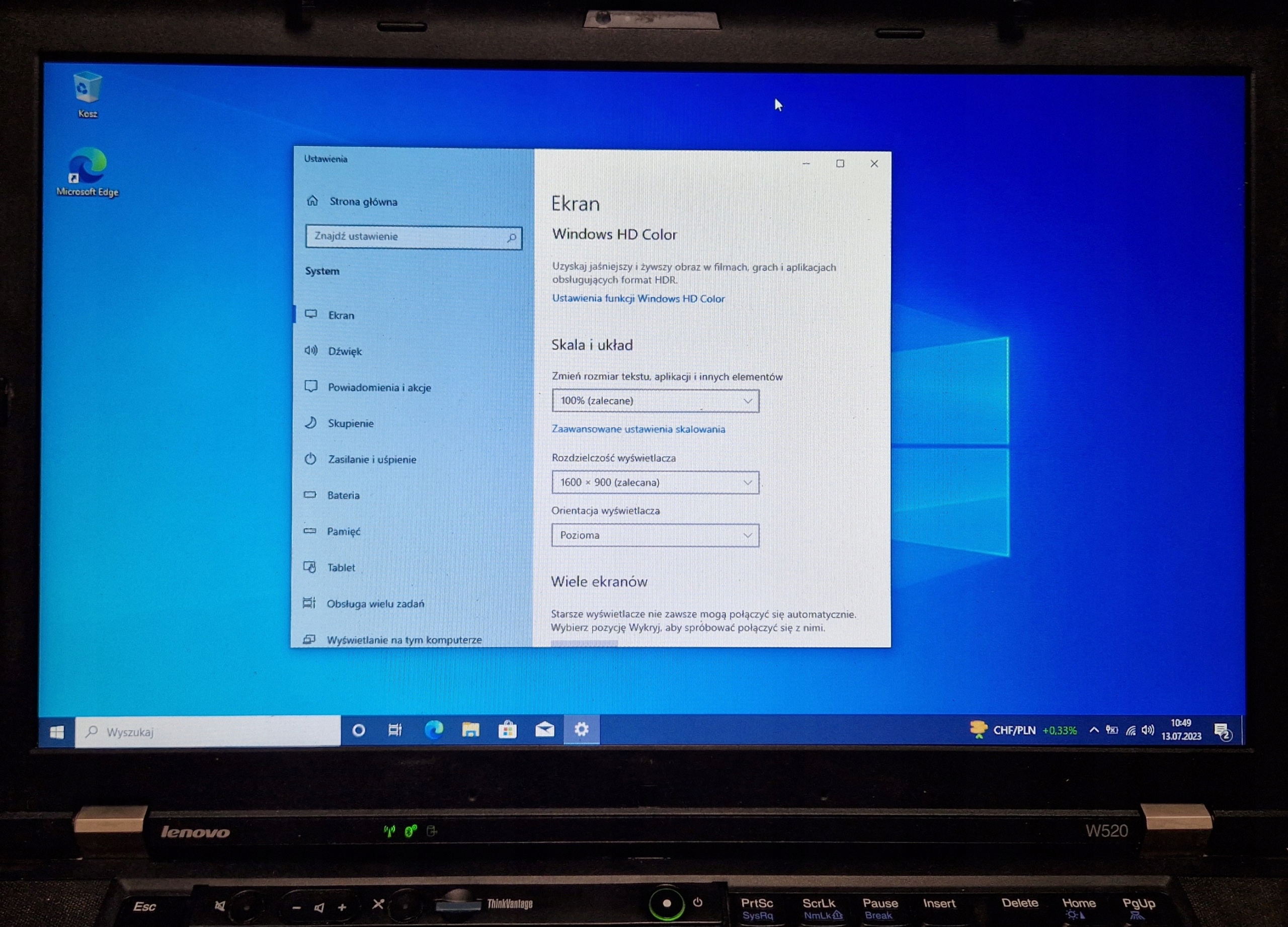Open Microsoft Store from the taskbar

point(507,729)
